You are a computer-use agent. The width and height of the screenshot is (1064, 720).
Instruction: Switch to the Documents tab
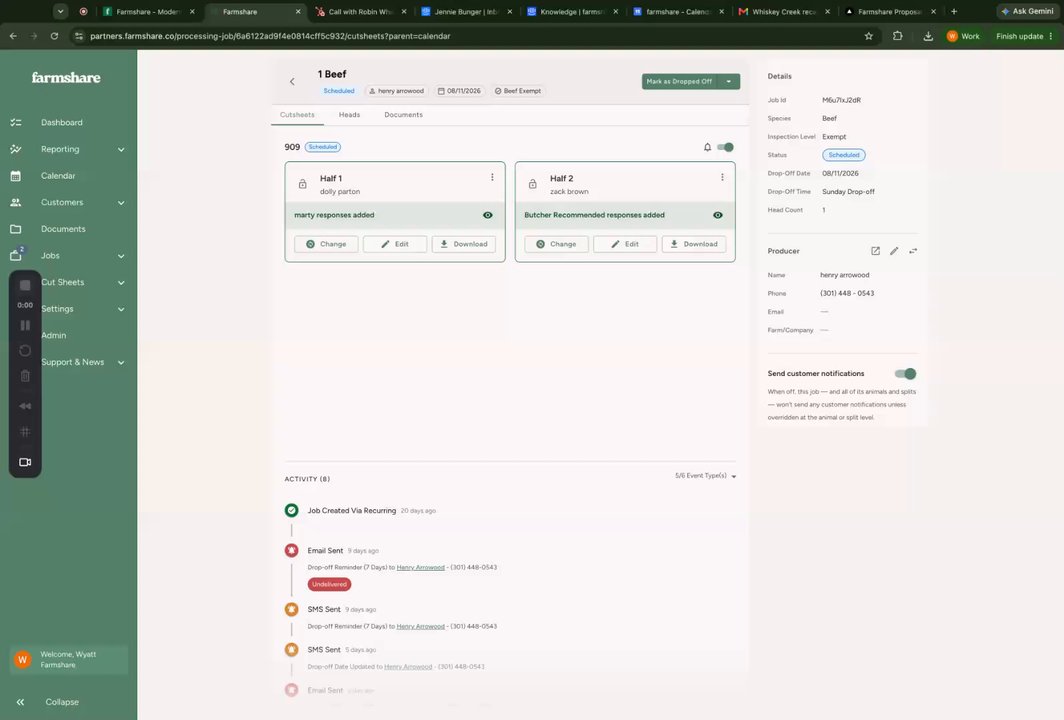point(403,115)
